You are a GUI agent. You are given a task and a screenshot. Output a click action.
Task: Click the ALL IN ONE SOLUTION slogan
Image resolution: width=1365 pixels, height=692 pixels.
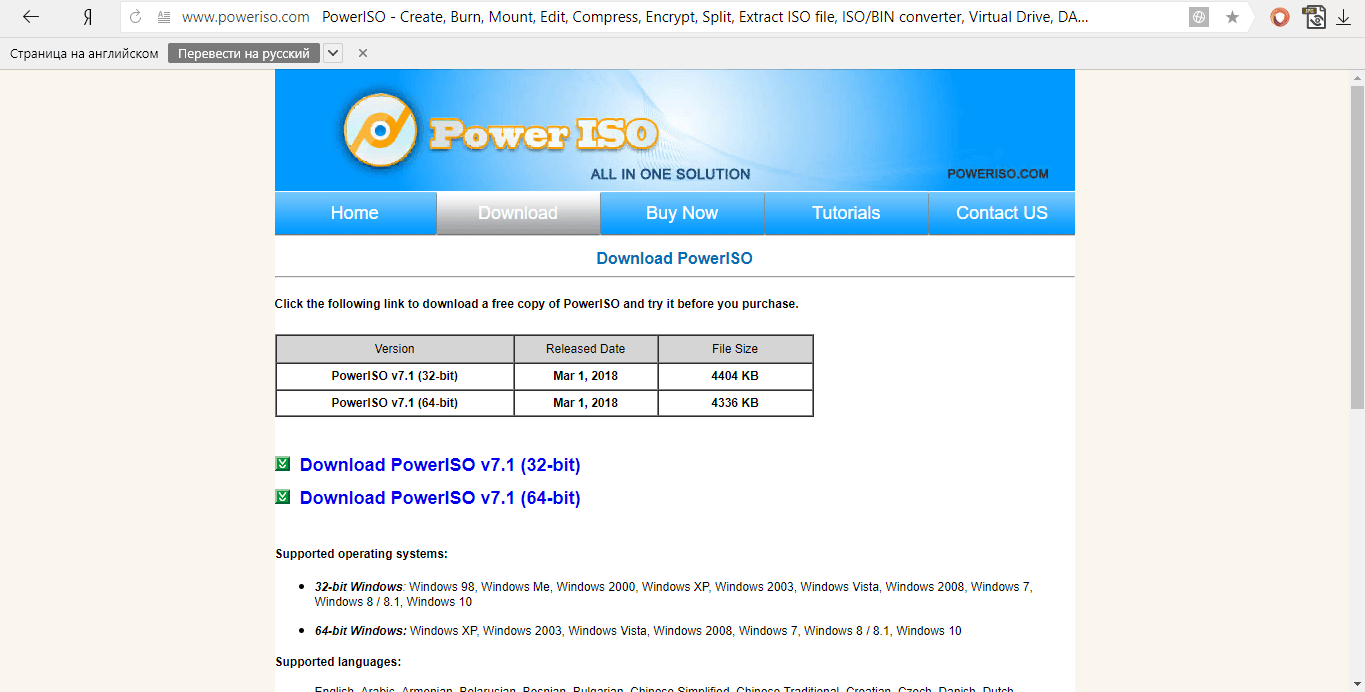click(670, 174)
